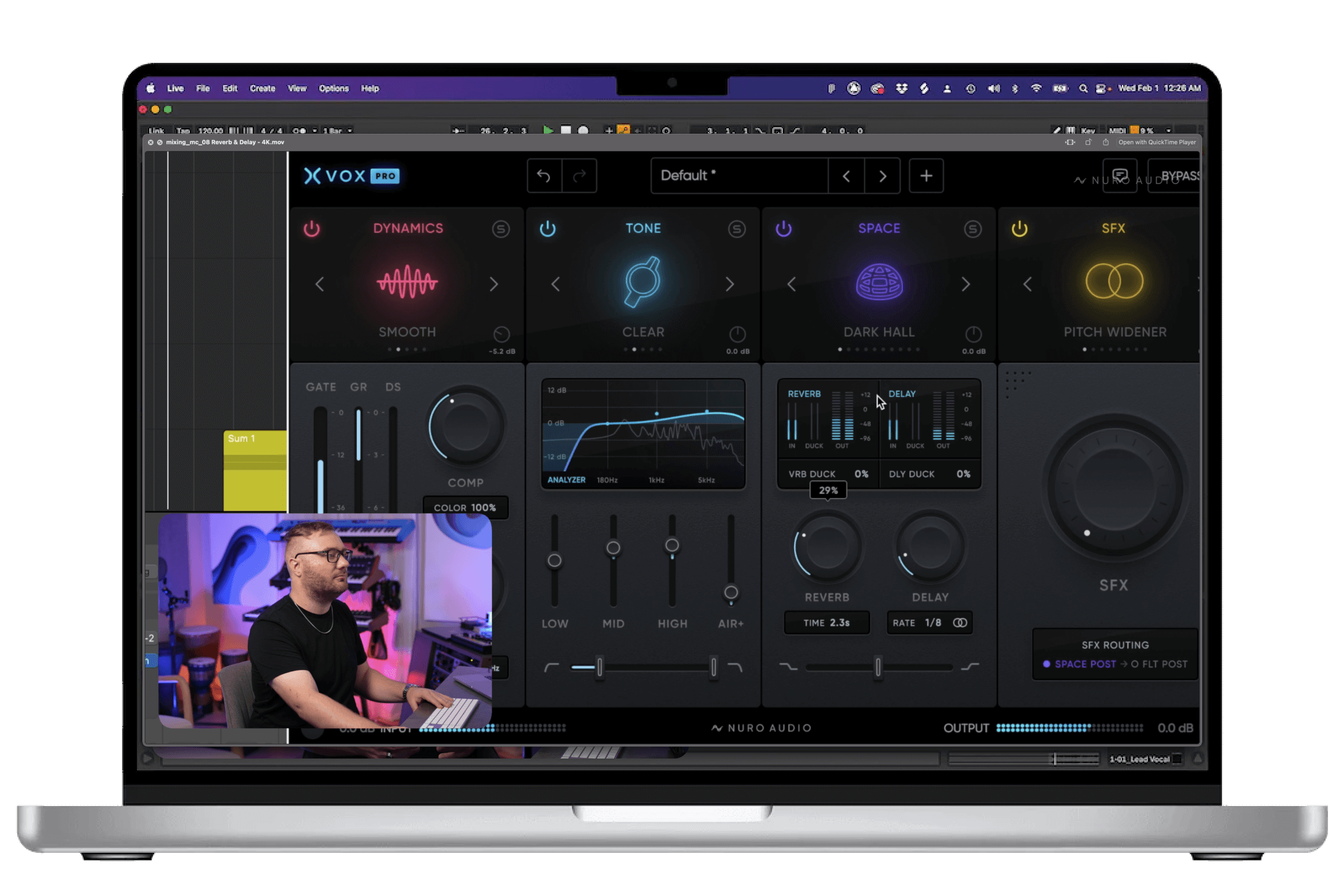This screenshot has width=1344, height=896.
Task: Click the ANALYZER label button
Action: tap(566, 479)
